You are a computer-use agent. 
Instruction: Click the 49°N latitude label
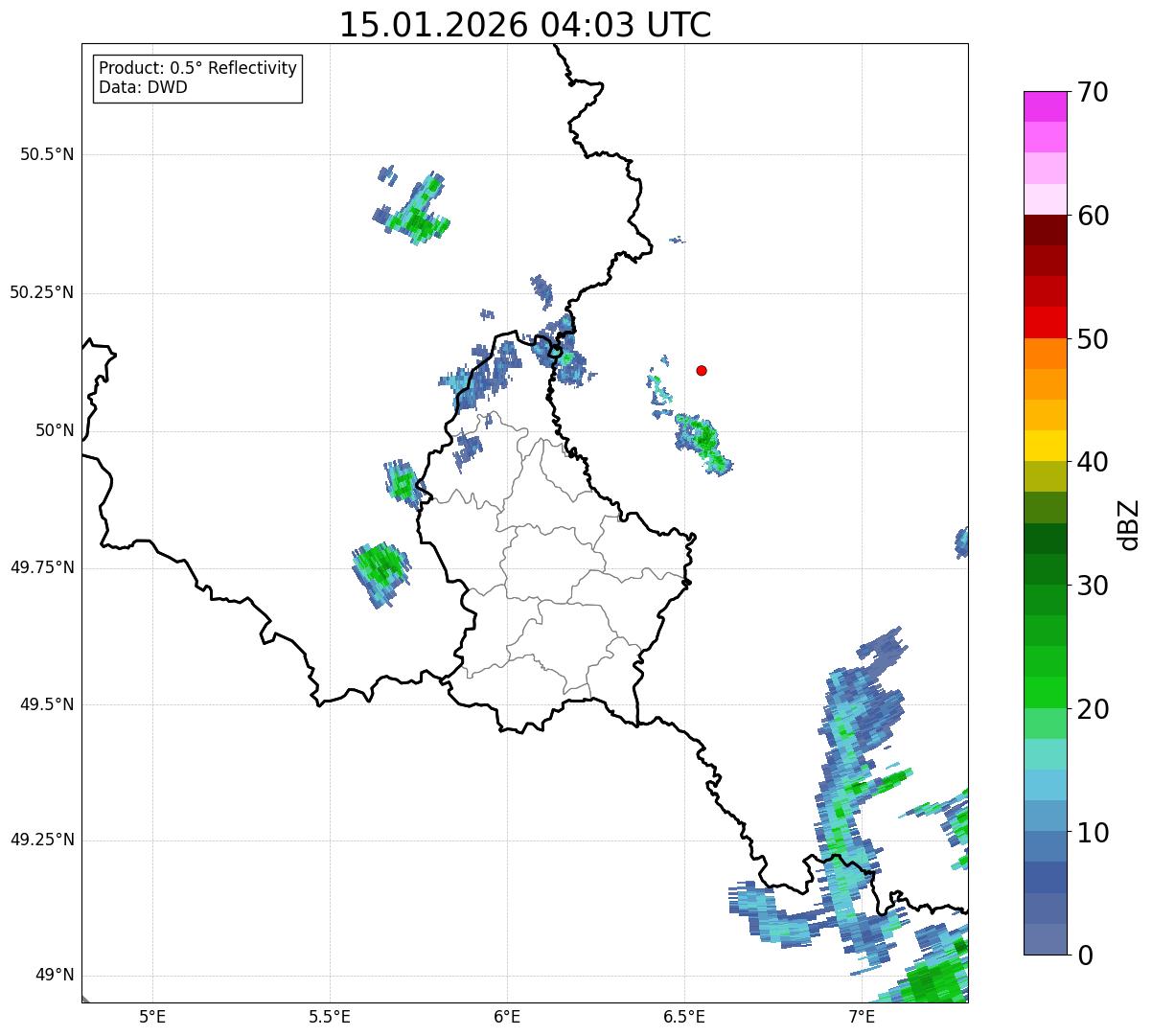click(55, 976)
